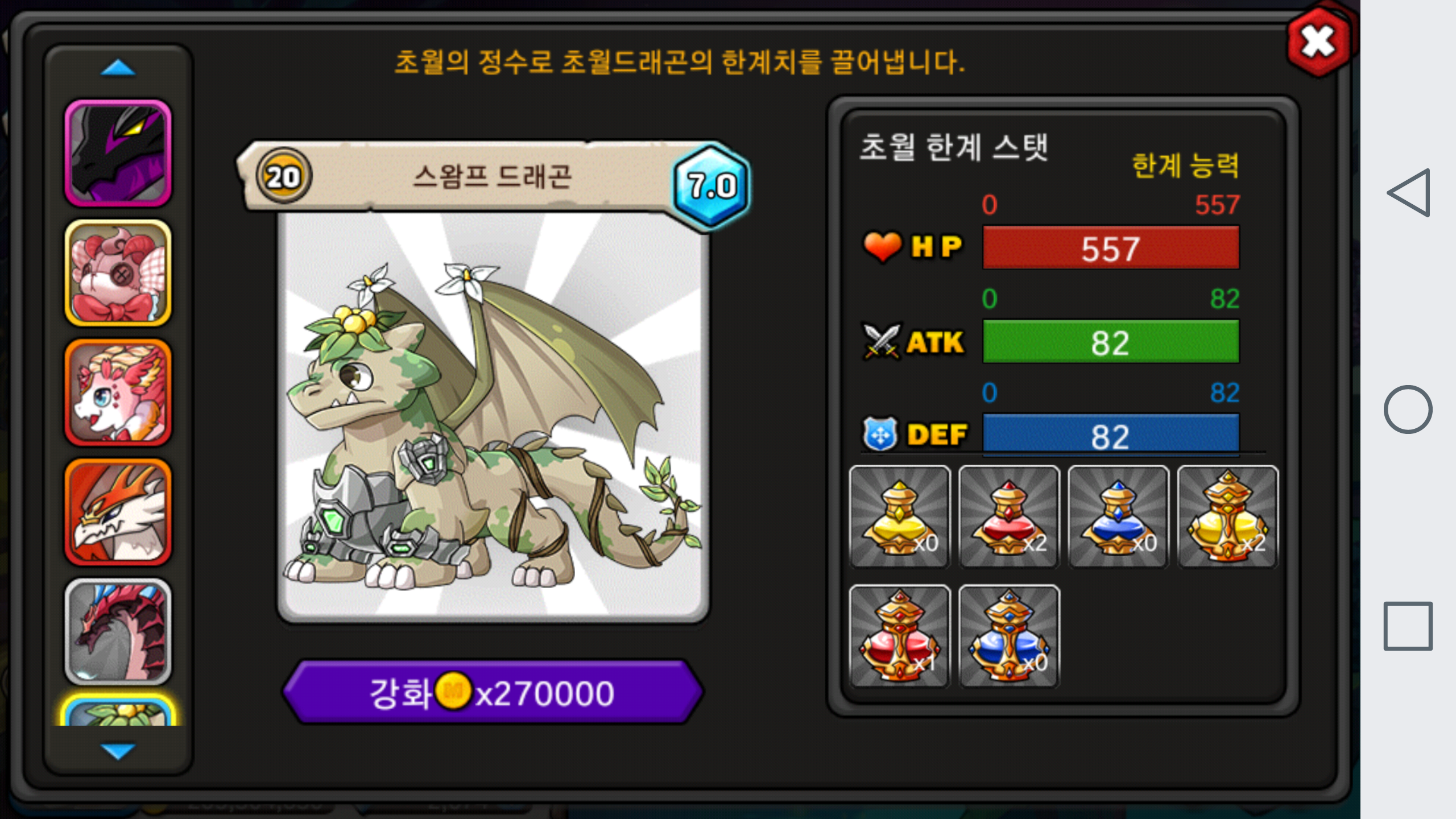Choose the crimson serpent dragon portrait
This screenshot has height=819, width=1456.
pyautogui.click(x=118, y=631)
